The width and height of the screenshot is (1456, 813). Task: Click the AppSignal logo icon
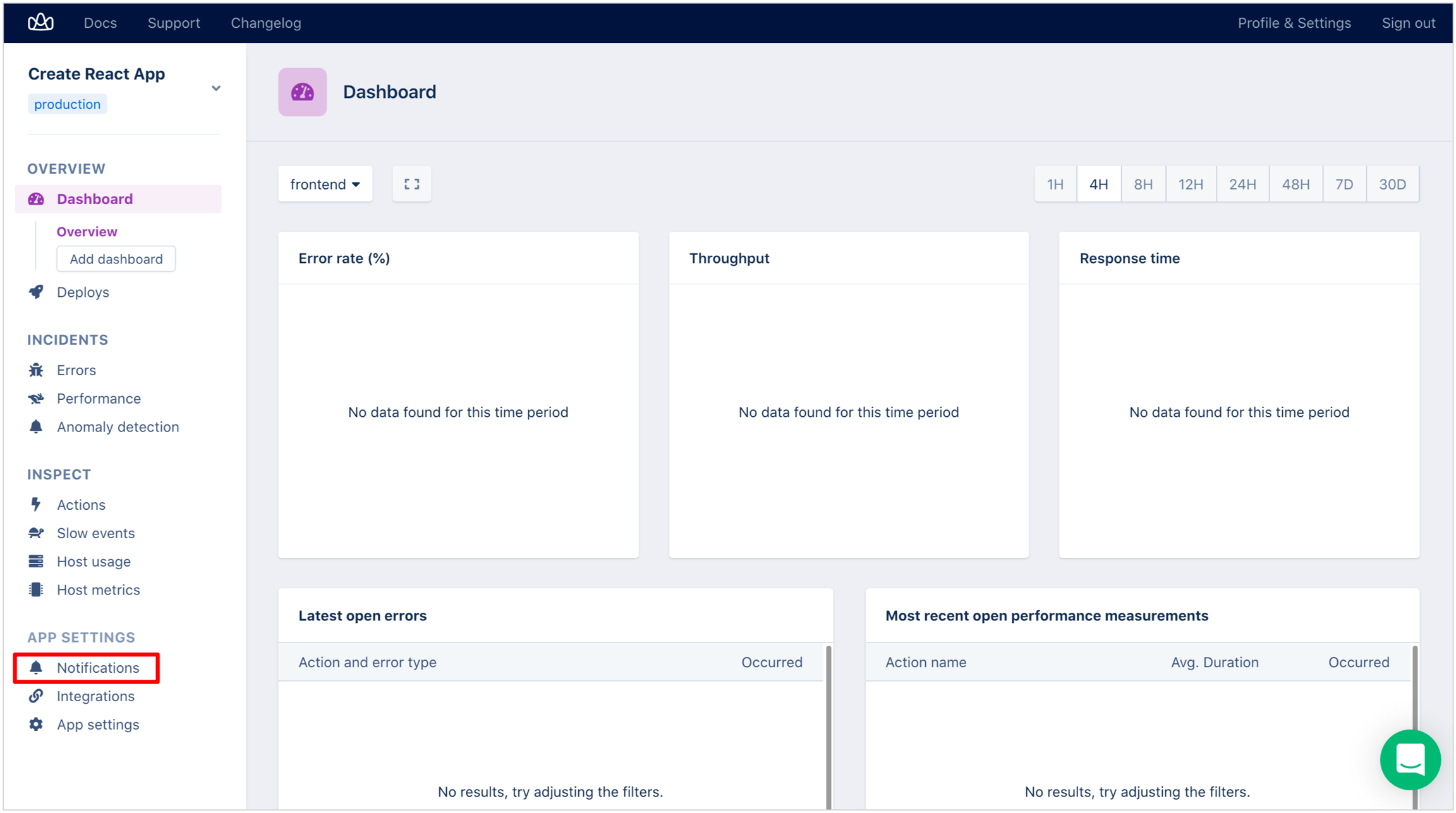pos(40,23)
